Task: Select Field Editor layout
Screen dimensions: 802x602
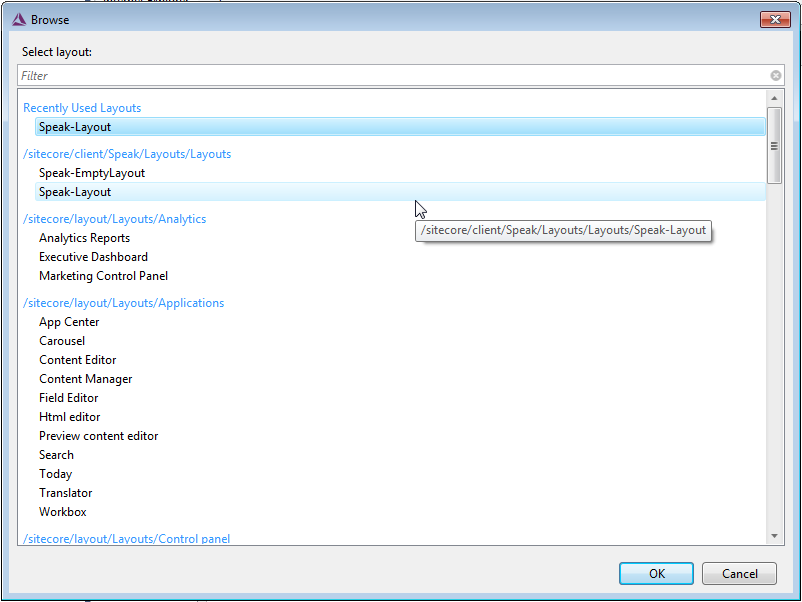Action: [x=400, y=397]
